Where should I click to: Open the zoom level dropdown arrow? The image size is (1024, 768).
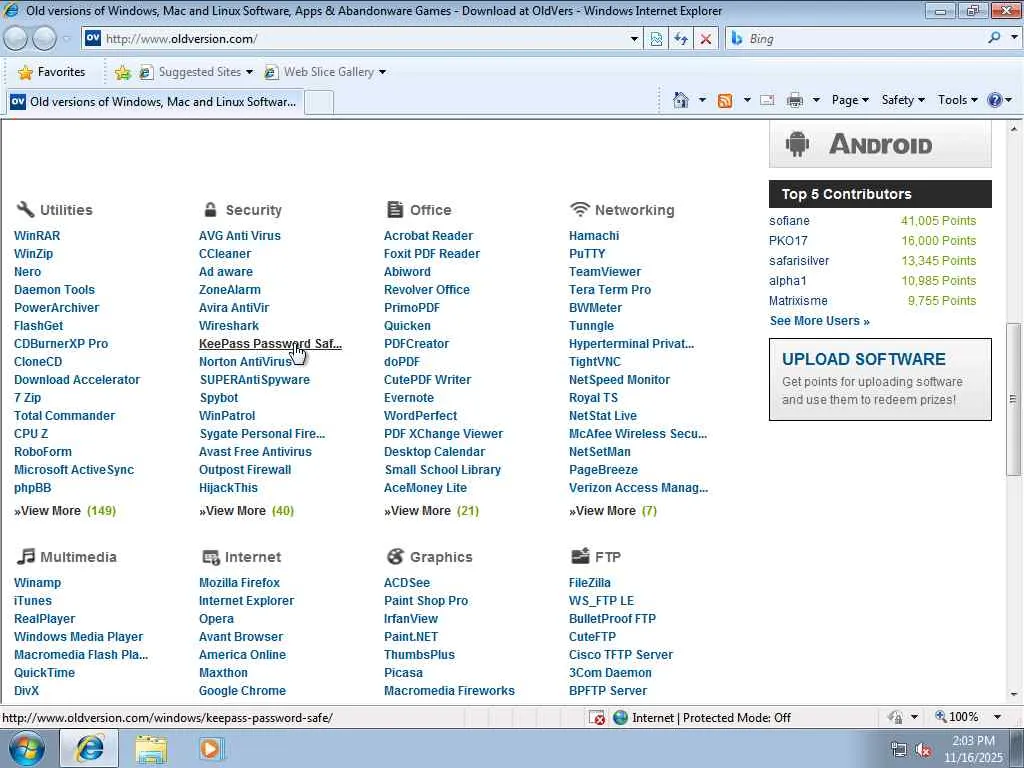pos(997,717)
